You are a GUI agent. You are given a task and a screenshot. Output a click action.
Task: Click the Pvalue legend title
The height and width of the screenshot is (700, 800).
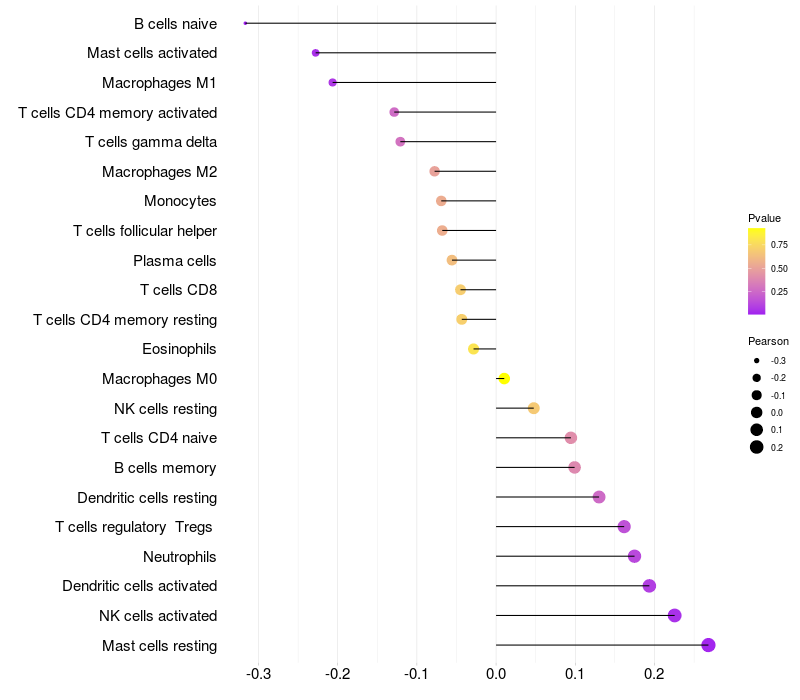[x=764, y=218]
